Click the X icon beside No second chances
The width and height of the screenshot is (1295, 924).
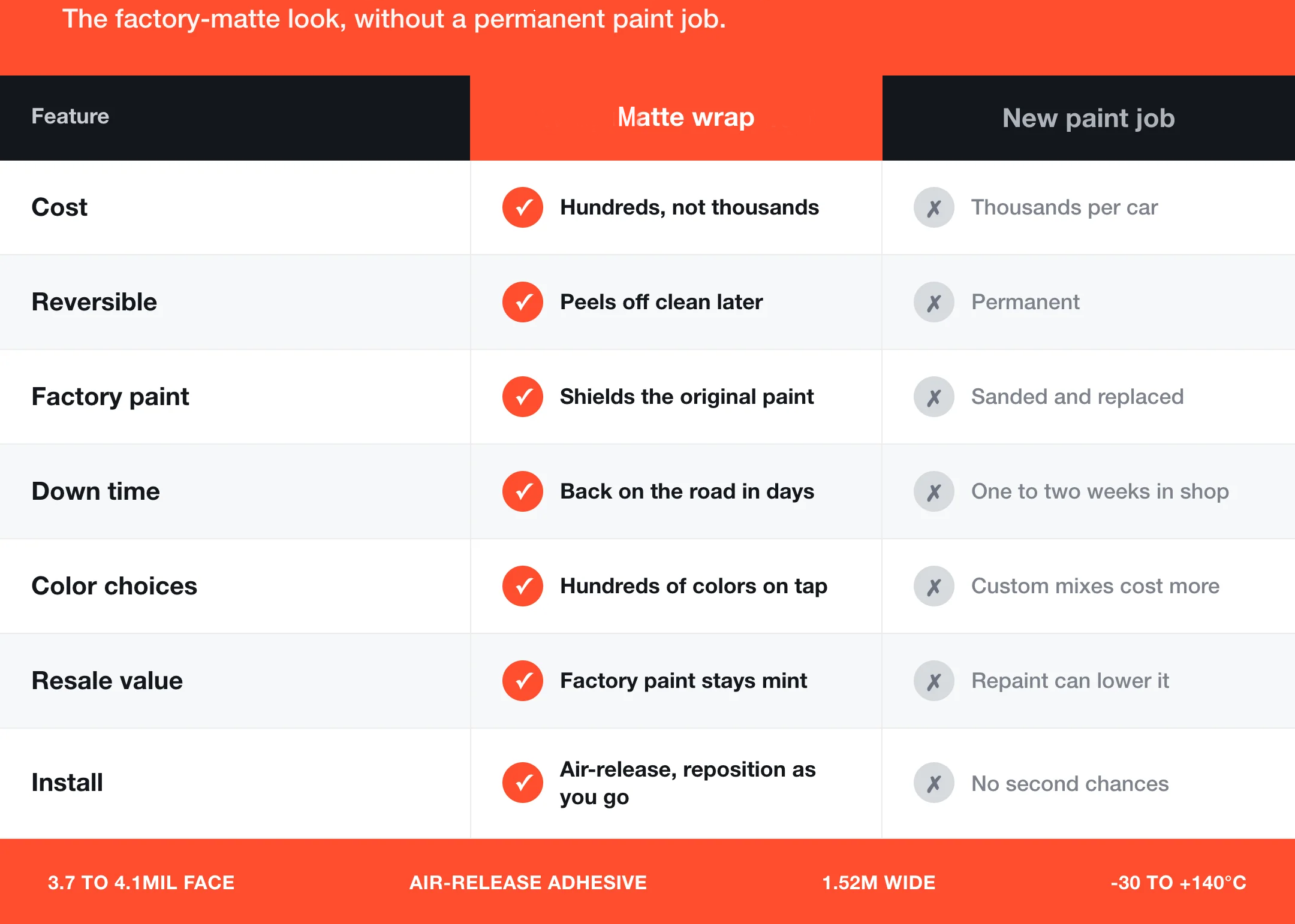pos(934,783)
